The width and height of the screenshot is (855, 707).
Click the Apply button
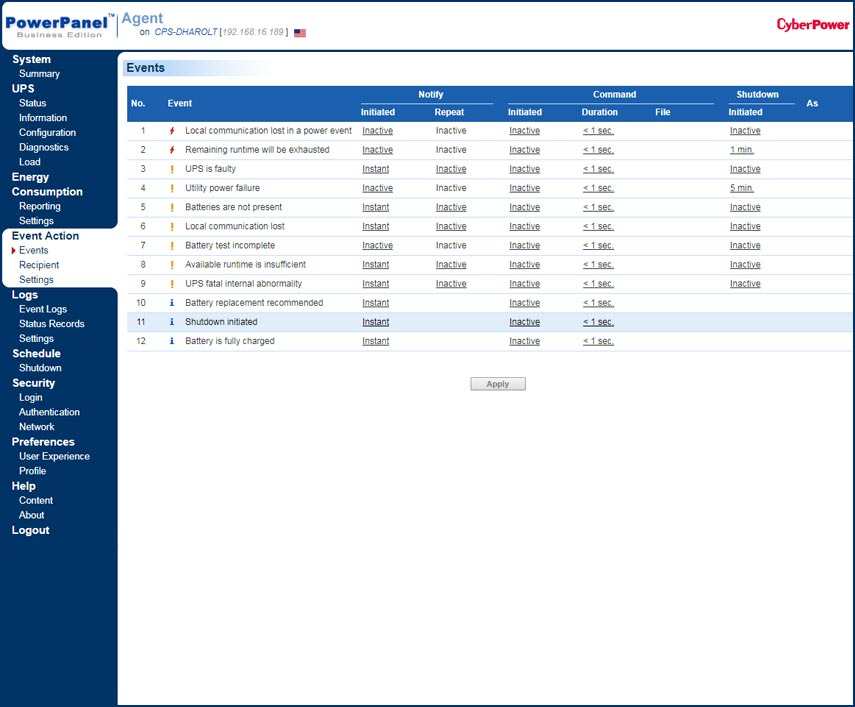tap(498, 384)
